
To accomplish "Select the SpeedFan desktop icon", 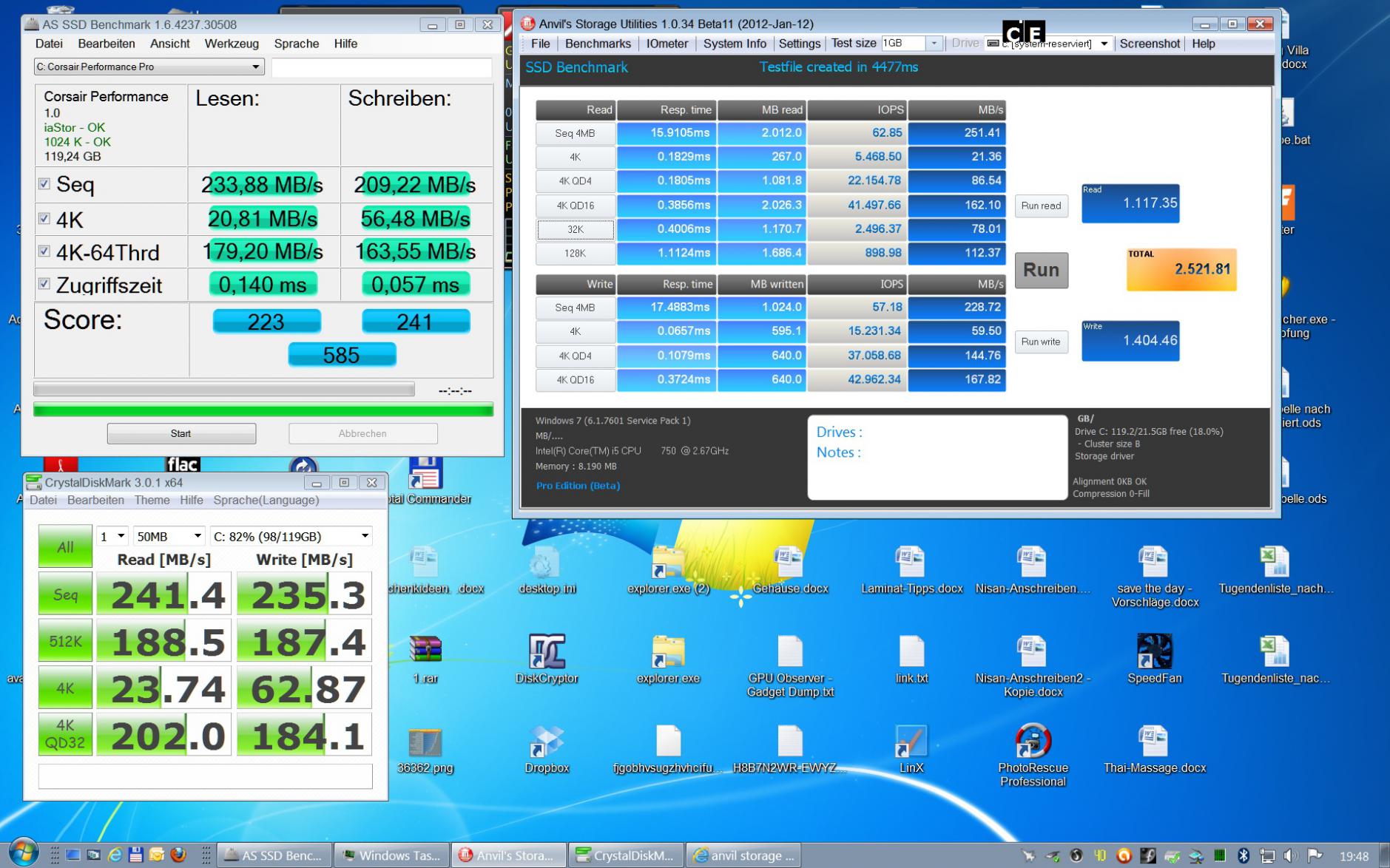I will tap(1155, 659).
